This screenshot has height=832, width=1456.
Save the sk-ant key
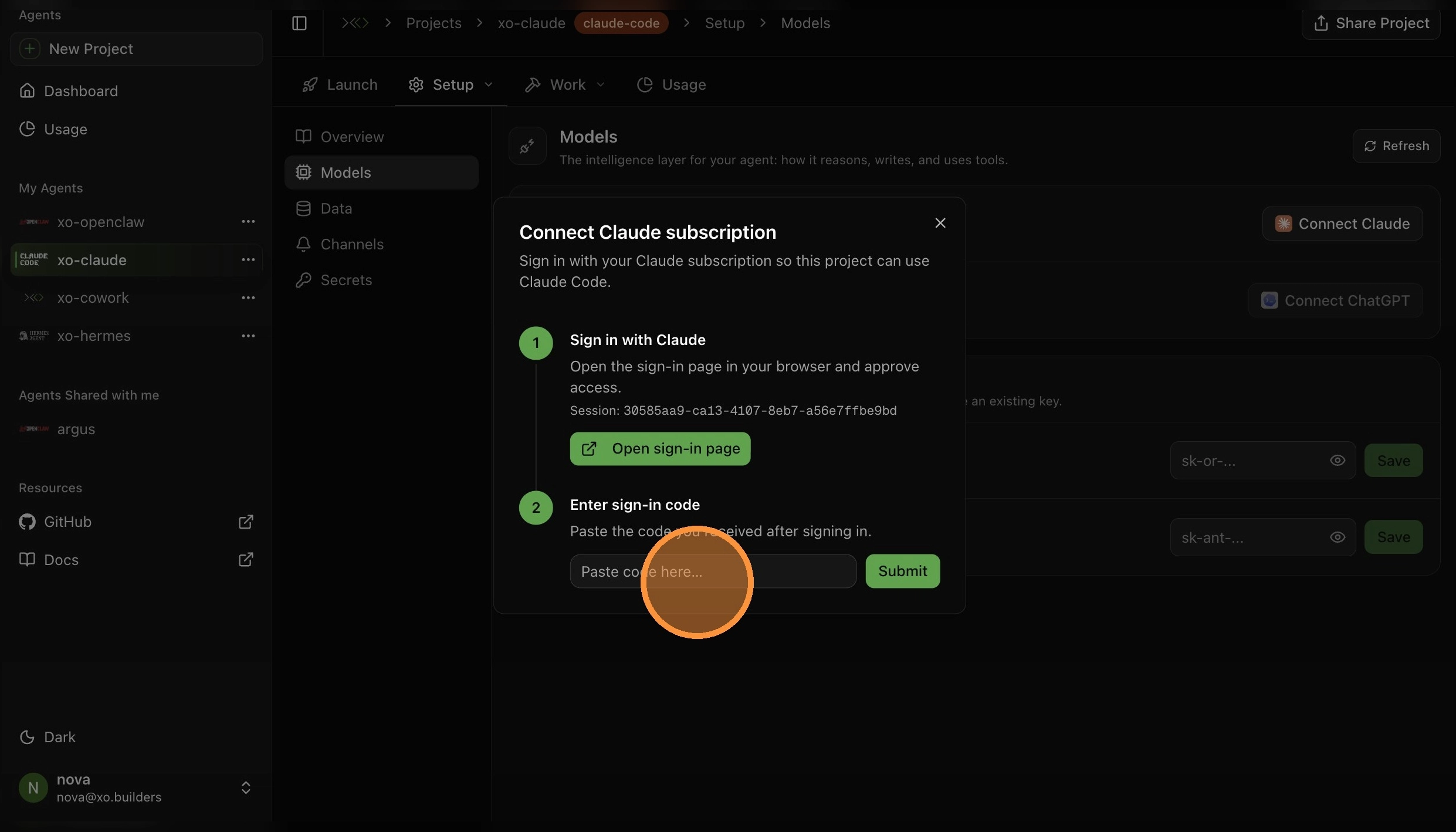tap(1393, 537)
